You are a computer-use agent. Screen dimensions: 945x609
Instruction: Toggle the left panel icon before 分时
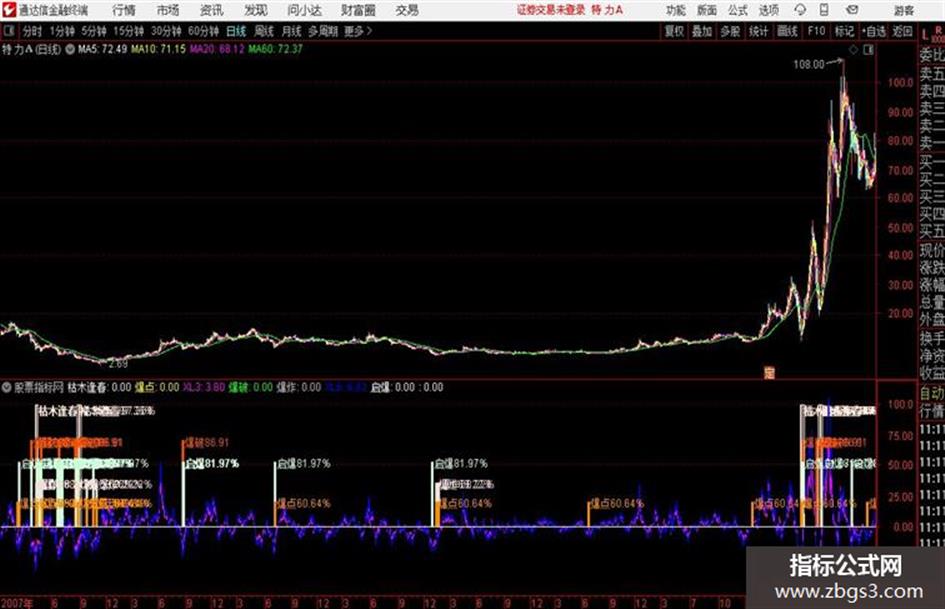pyautogui.click(x=8, y=30)
